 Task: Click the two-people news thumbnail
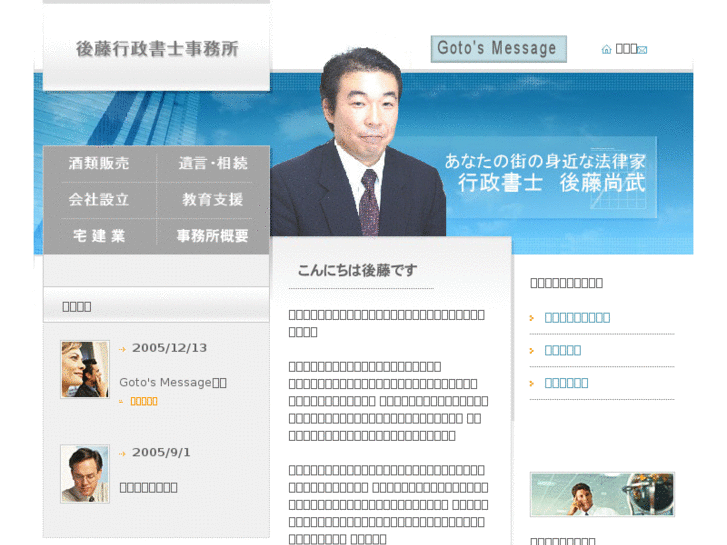[x=84, y=369]
